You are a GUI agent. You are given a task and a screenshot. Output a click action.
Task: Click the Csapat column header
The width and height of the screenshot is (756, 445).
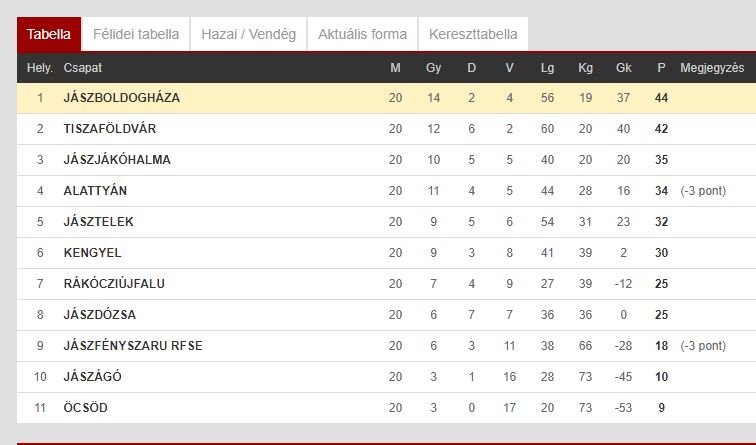(x=82, y=68)
